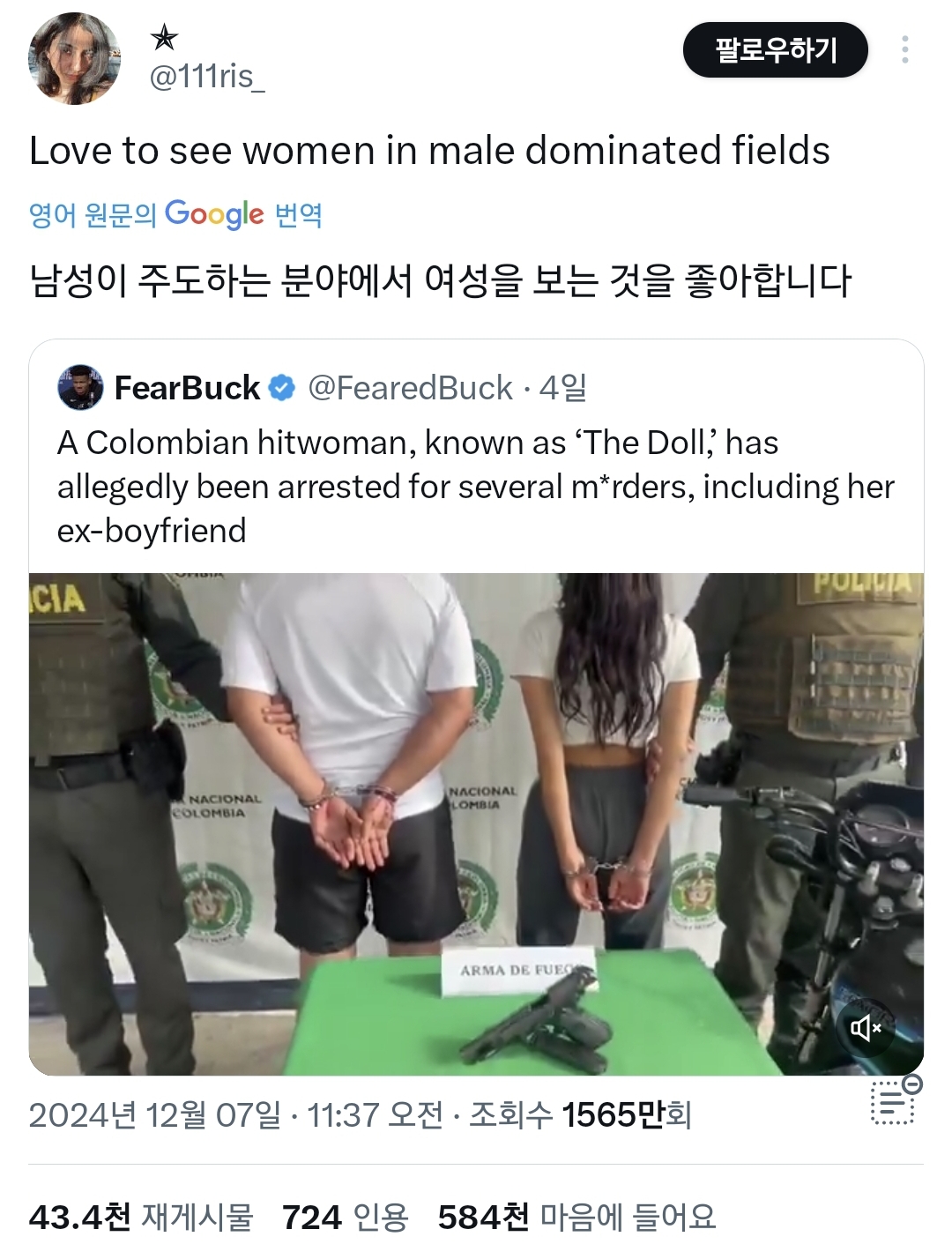Viewport: 952px width, 1259px height.
Task: Click the FearBuck account name
Action: pos(187,387)
